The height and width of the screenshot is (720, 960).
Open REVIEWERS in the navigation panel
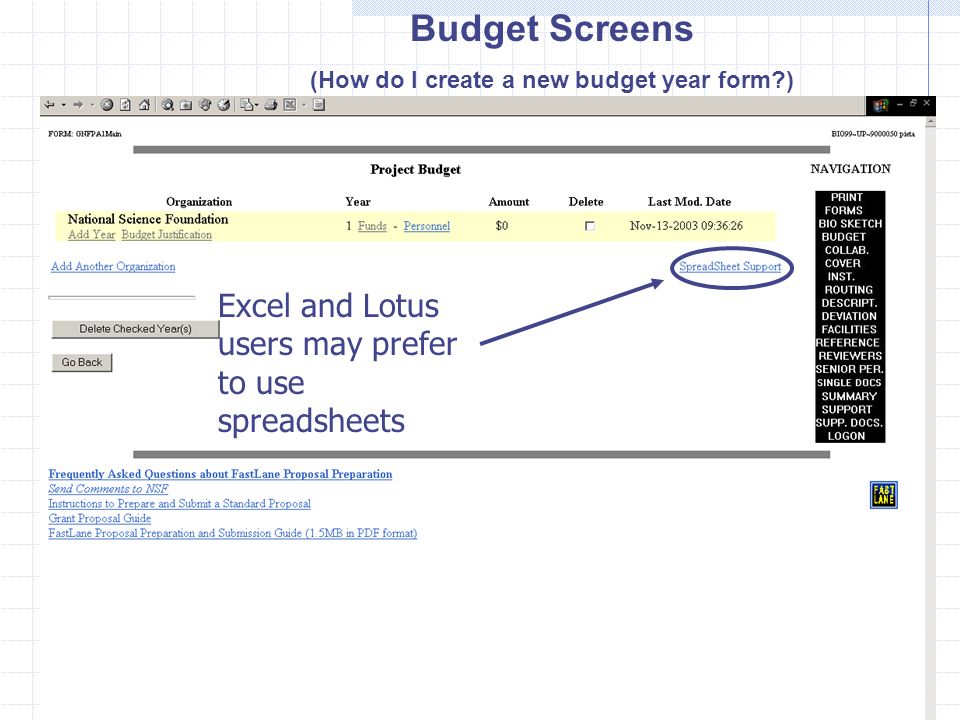(x=850, y=356)
